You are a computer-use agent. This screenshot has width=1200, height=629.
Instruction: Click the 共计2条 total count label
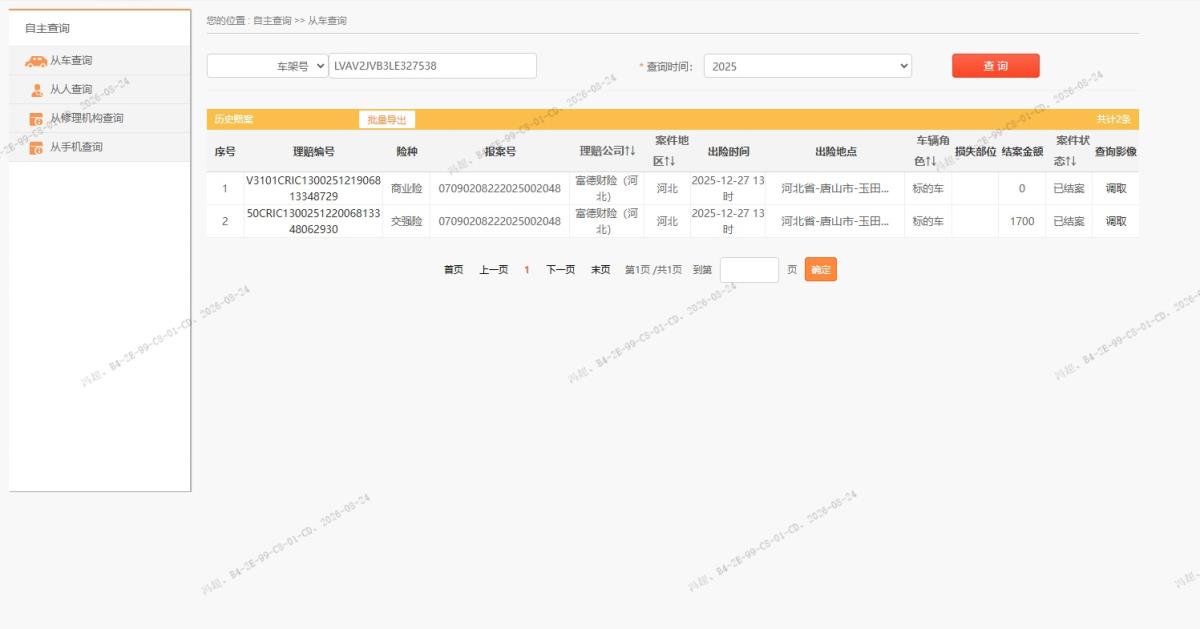pos(1113,119)
